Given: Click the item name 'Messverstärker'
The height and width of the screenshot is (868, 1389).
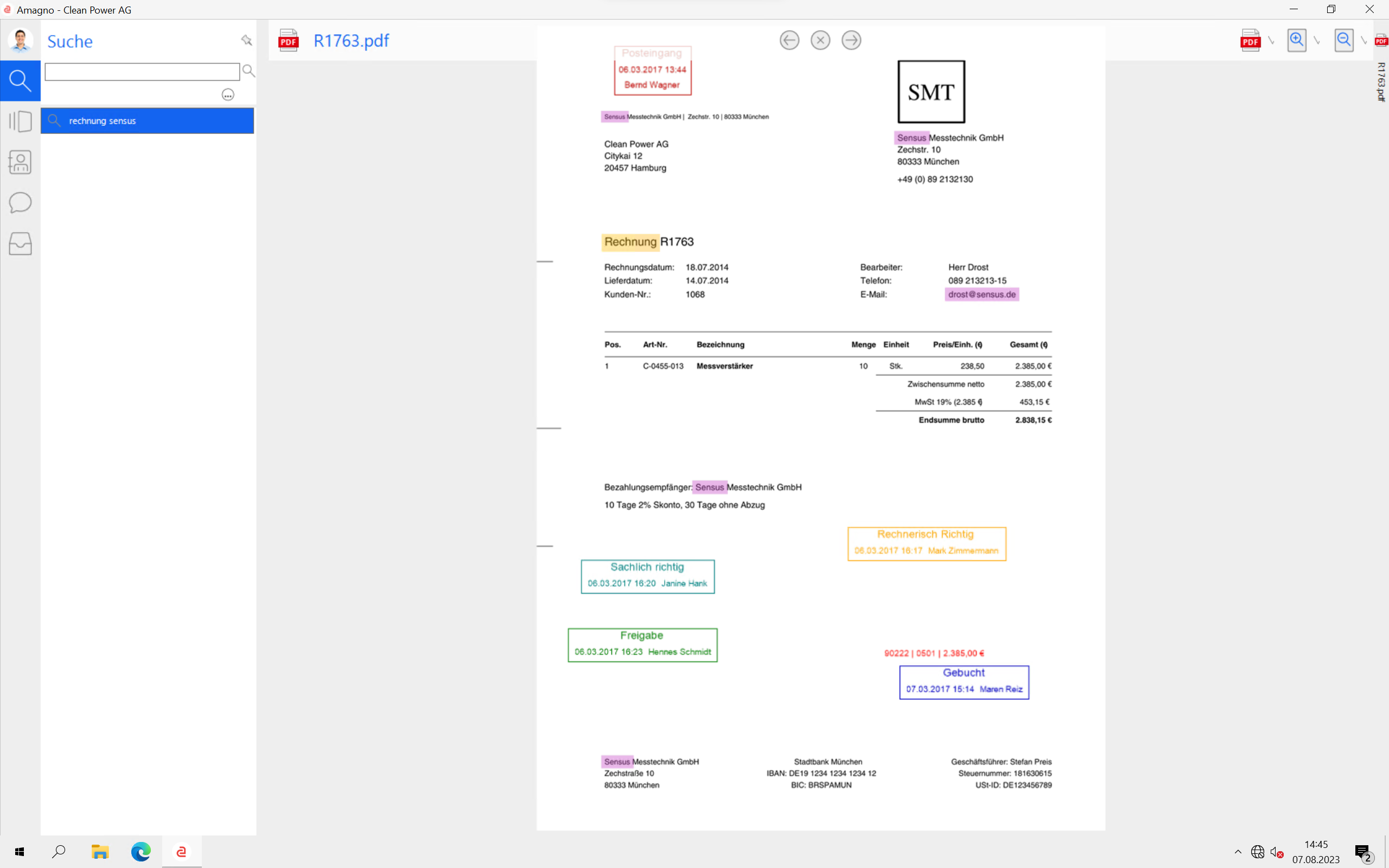Looking at the screenshot, I should tap(724, 366).
